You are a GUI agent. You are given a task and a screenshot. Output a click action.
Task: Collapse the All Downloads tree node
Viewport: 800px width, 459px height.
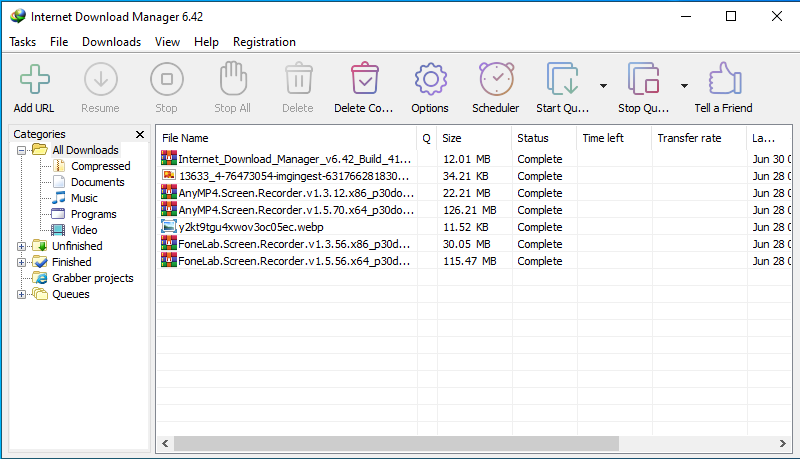(21, 150)
